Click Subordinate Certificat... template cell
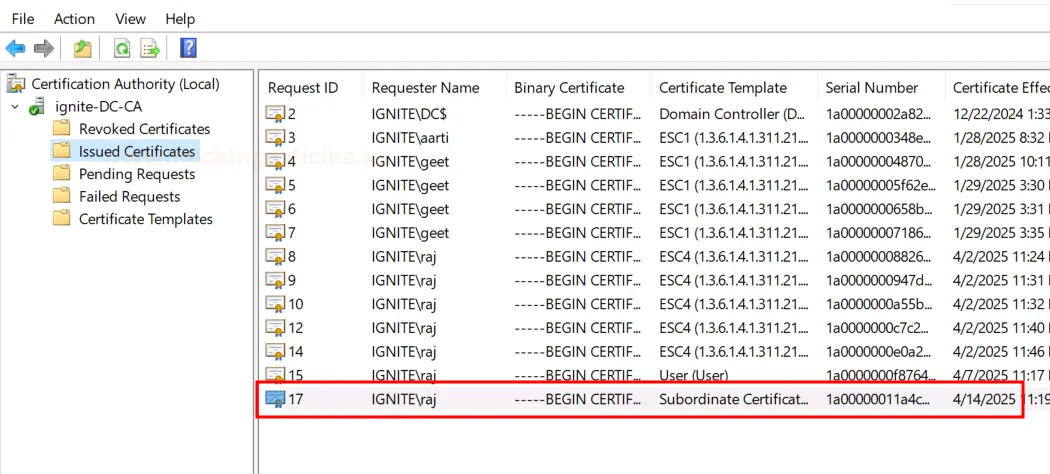The width and height of the screenshot is (1050, 474). pos(734,399)
